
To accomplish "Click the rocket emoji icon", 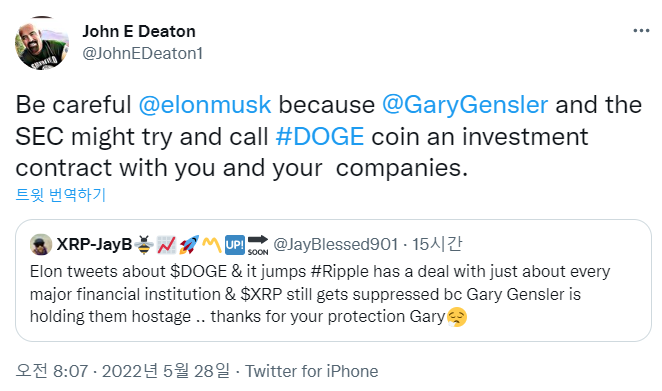I will (x=189, y=245).
